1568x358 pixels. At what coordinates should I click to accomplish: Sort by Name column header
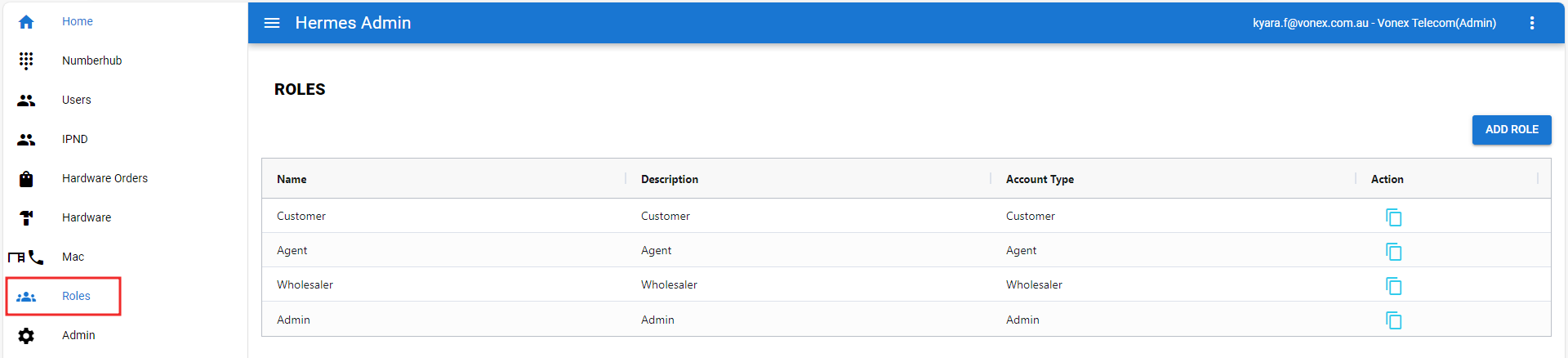point(292,179)
